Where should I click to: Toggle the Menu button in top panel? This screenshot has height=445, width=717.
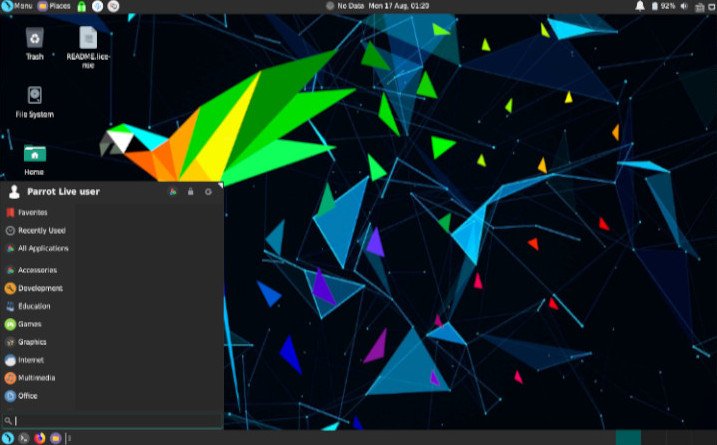[x=17, y=6]
